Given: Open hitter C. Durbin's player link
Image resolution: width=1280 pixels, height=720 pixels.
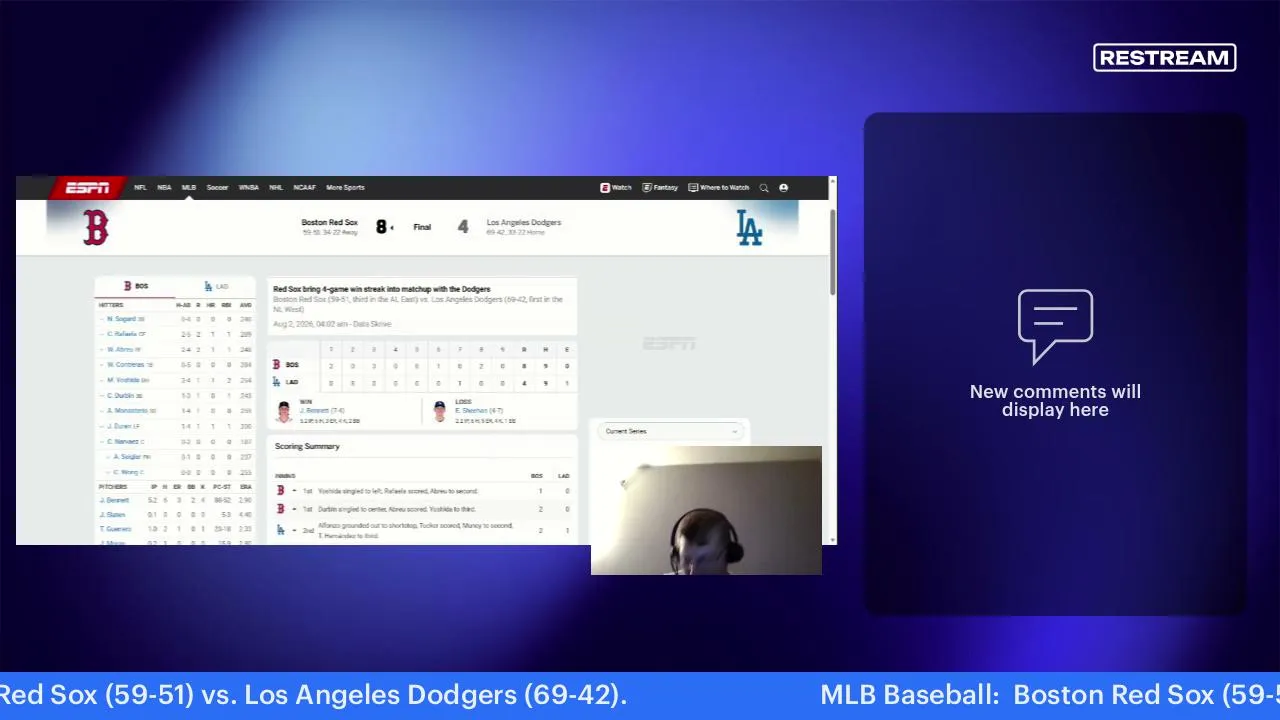Looking at the screenshot, I should [121, 395].
